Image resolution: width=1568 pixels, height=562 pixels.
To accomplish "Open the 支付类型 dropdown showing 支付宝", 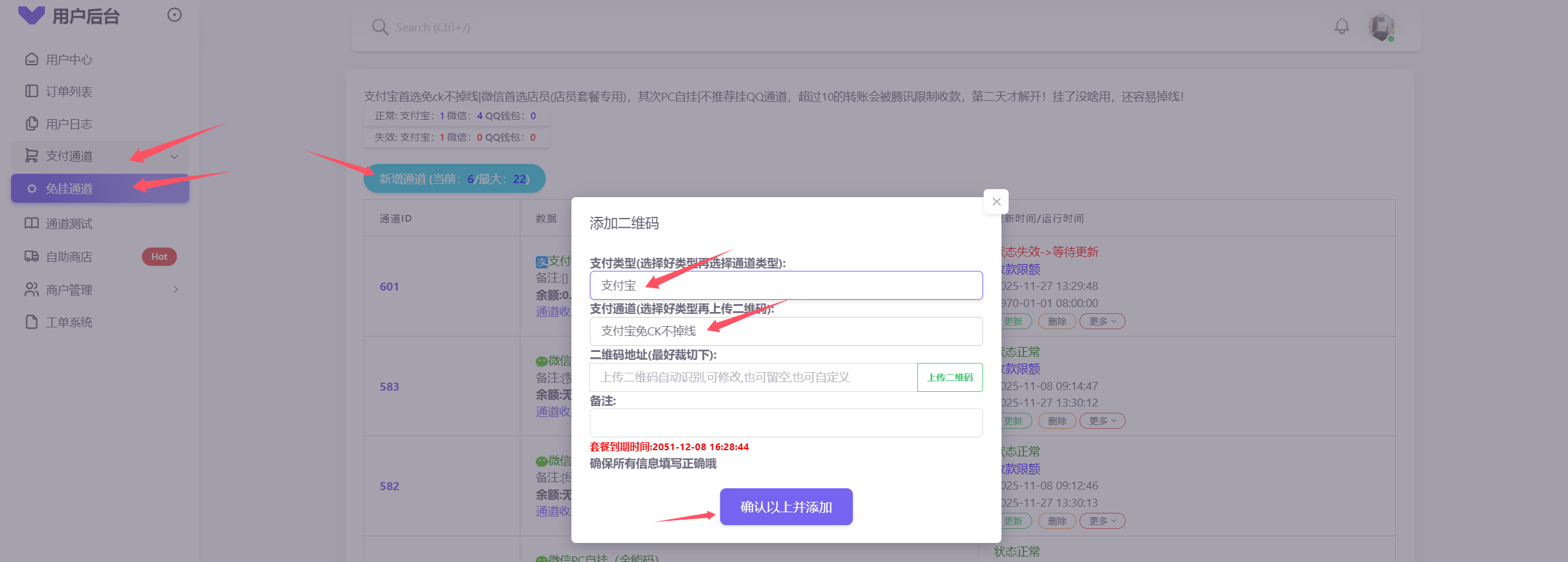I will tap(786, 285).
